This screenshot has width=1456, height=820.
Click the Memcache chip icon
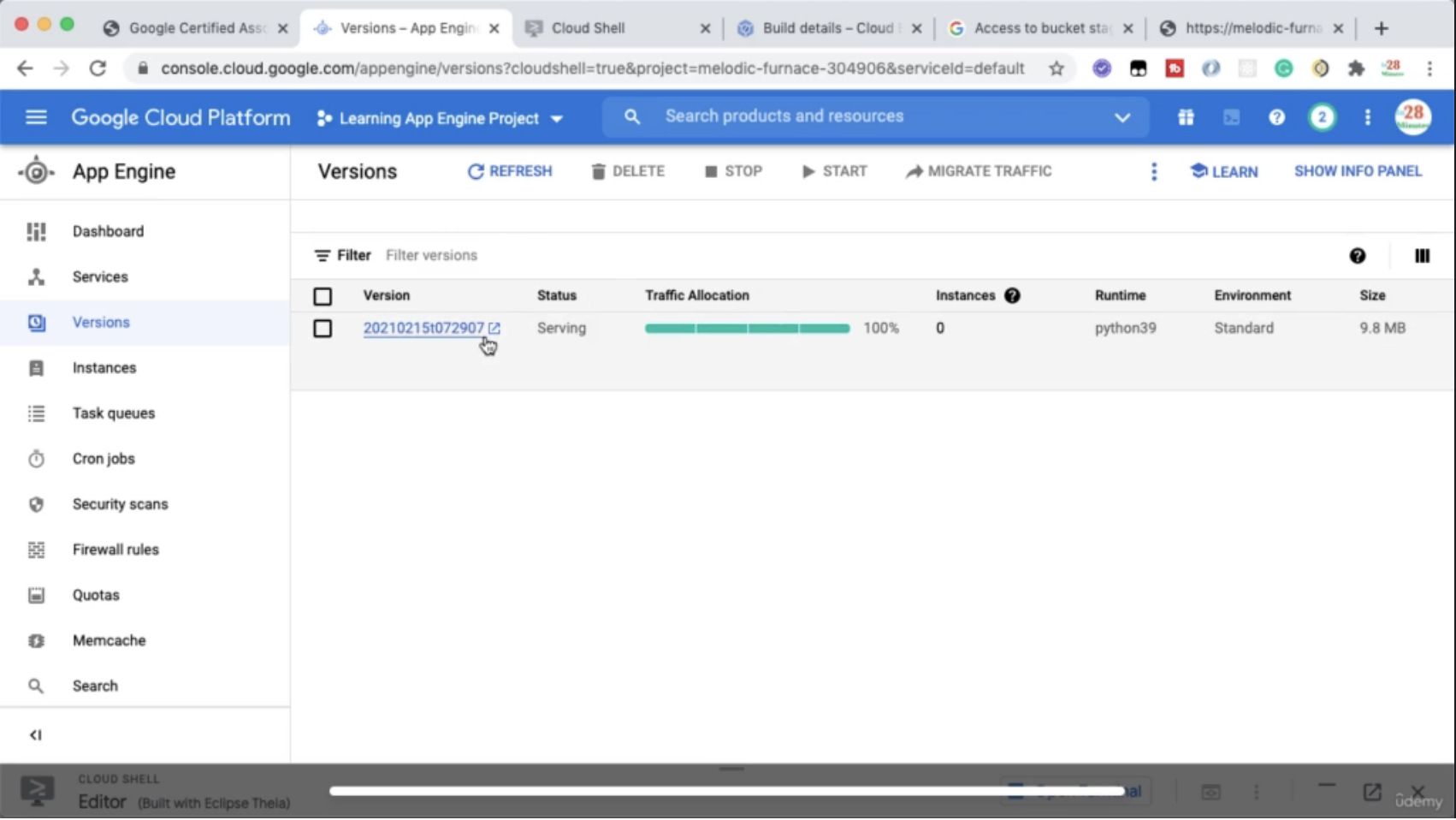(x=36, y=640)
